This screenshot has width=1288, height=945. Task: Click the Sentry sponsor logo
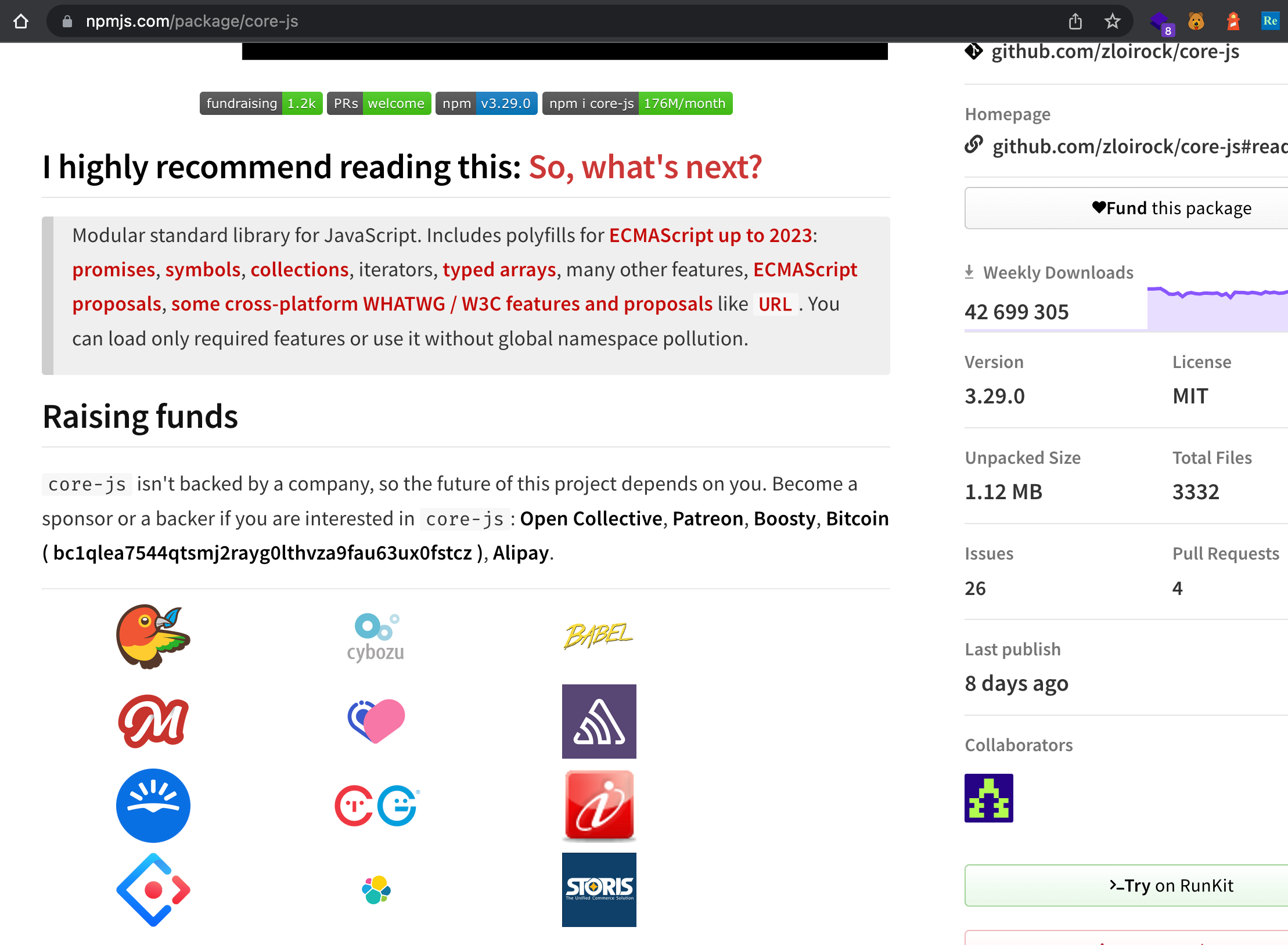pos(599,722)
